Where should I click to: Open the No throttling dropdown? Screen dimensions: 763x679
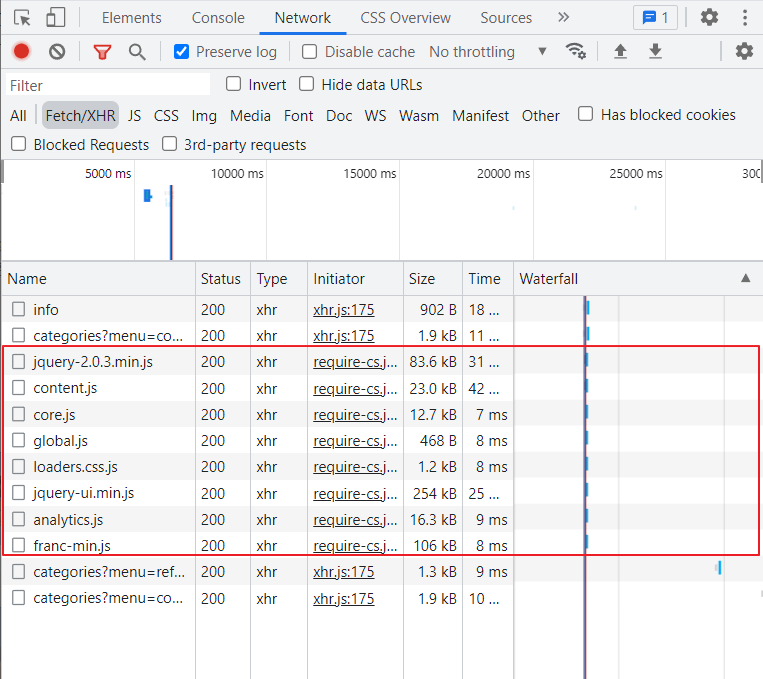click(488, 52)
